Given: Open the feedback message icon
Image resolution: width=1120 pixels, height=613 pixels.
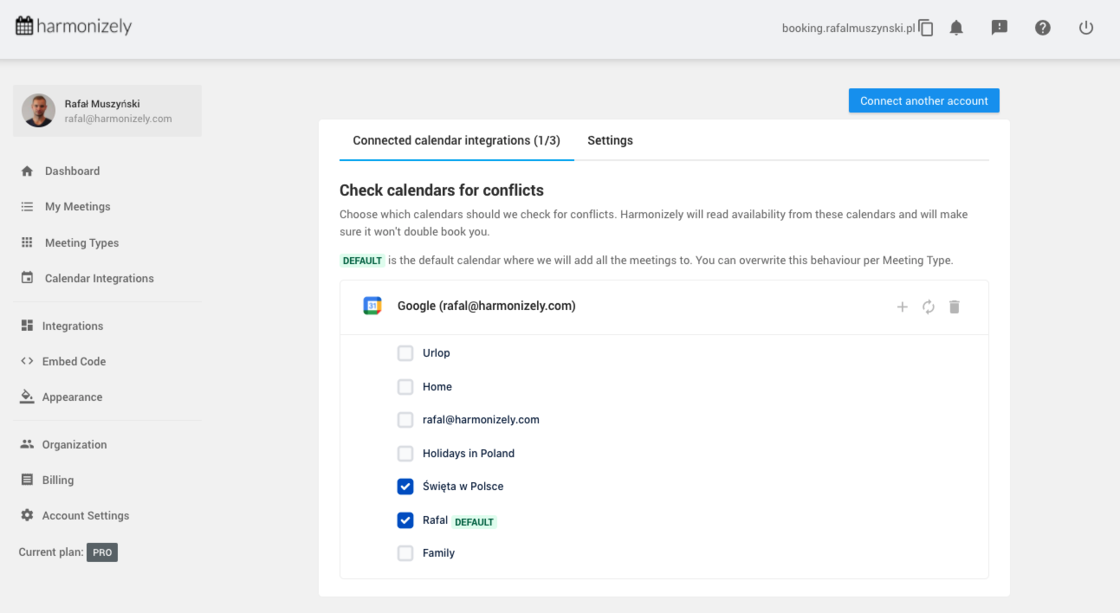Looking at the screenshot, I should click(999, 28).
